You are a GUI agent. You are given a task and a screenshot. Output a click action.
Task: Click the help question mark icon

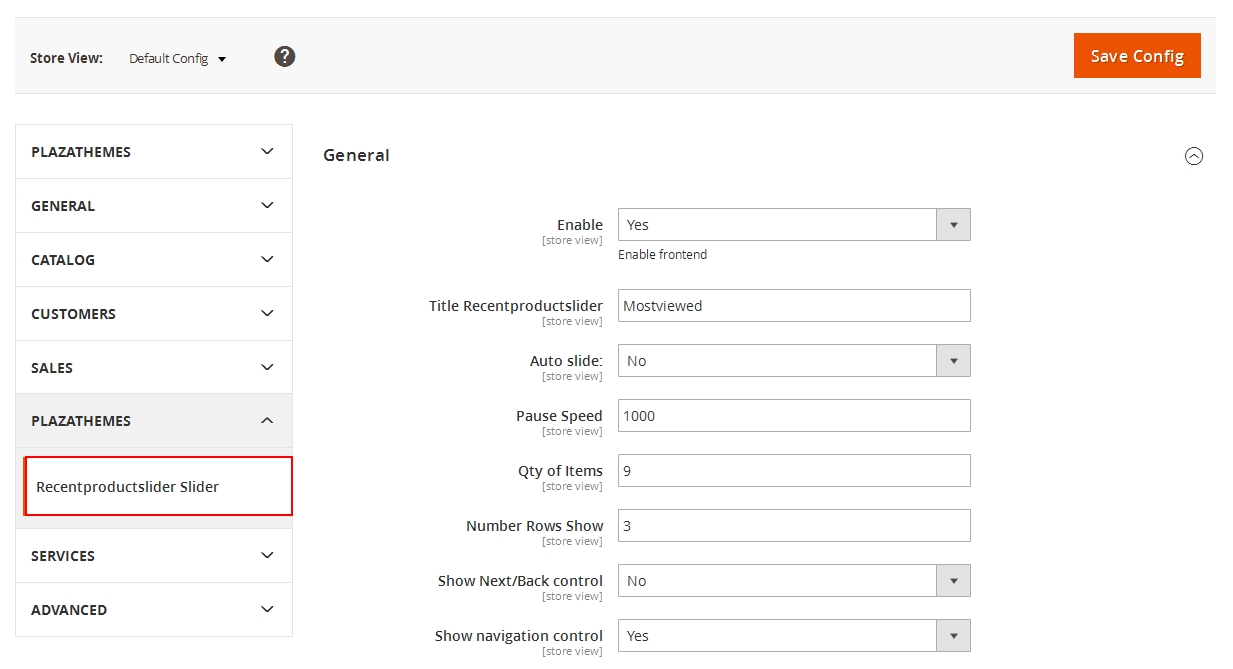[x=285, y=57]
